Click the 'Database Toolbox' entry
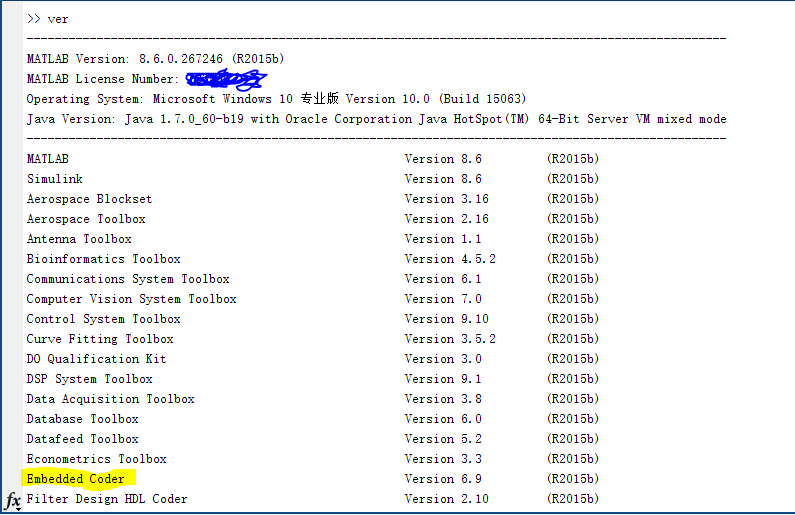The width and height of the screenshot is (795, 515). (83, 419)
